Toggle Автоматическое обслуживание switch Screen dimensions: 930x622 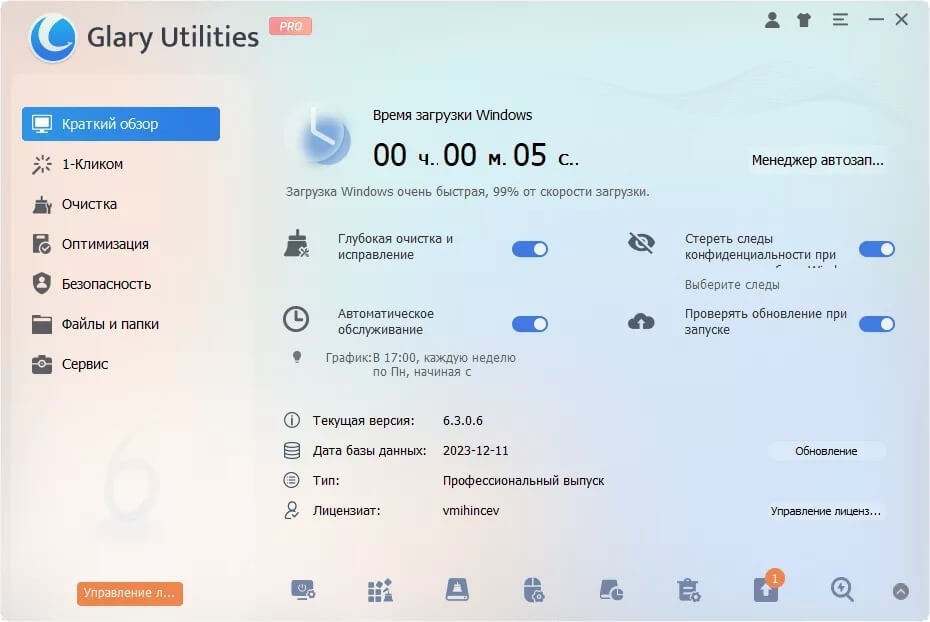[x=530, y=324]
